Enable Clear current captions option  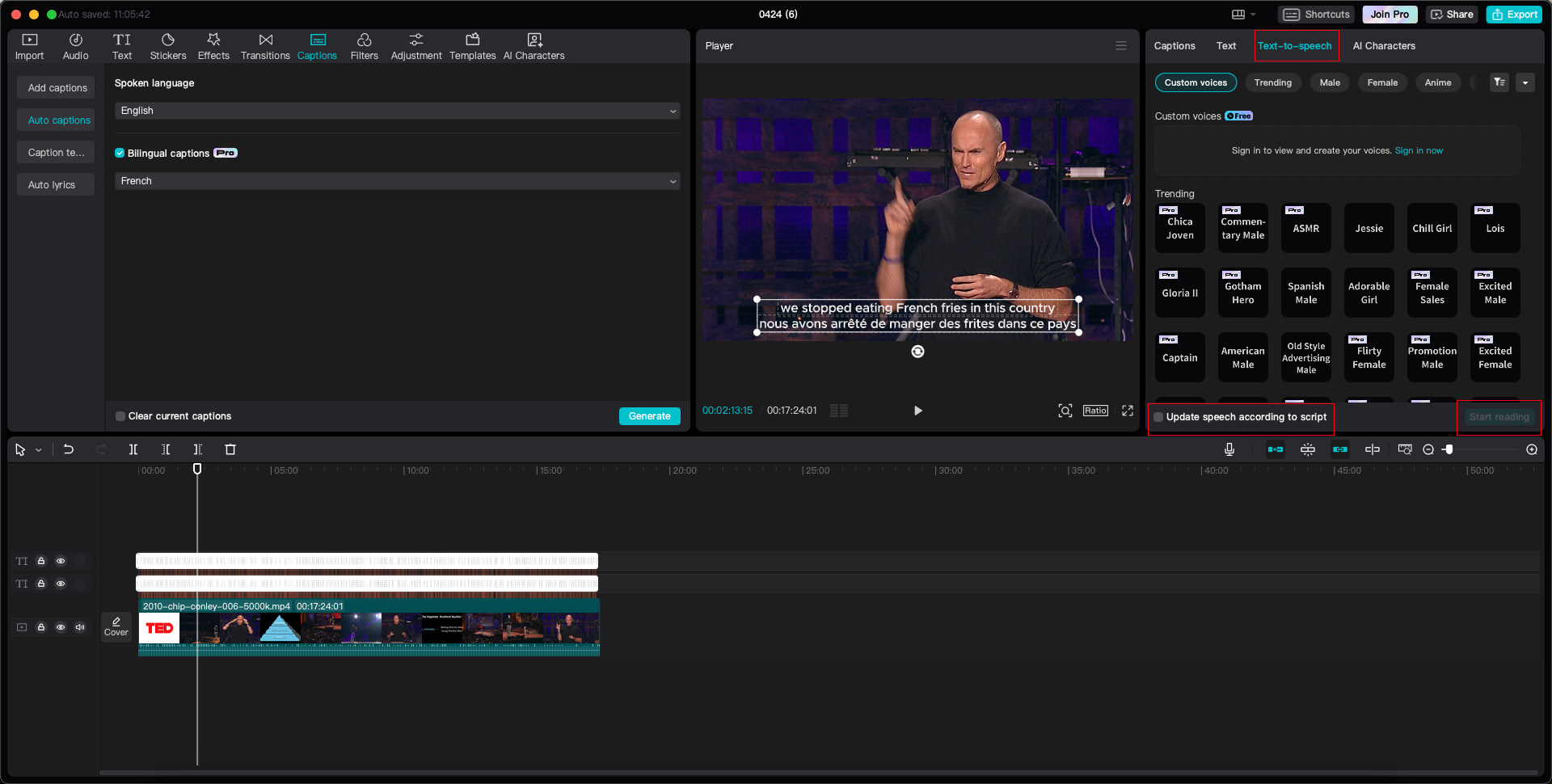[x=120, y=415]
